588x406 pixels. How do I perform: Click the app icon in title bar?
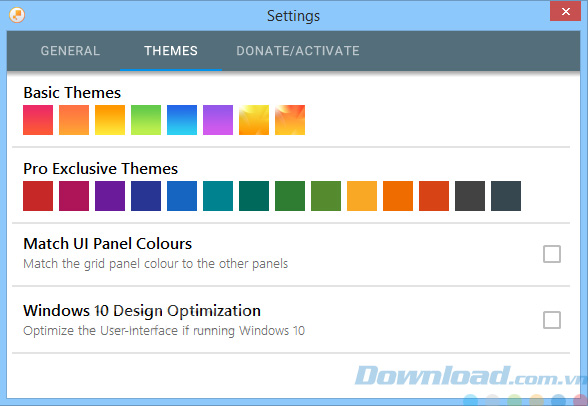tap(17, 15)
